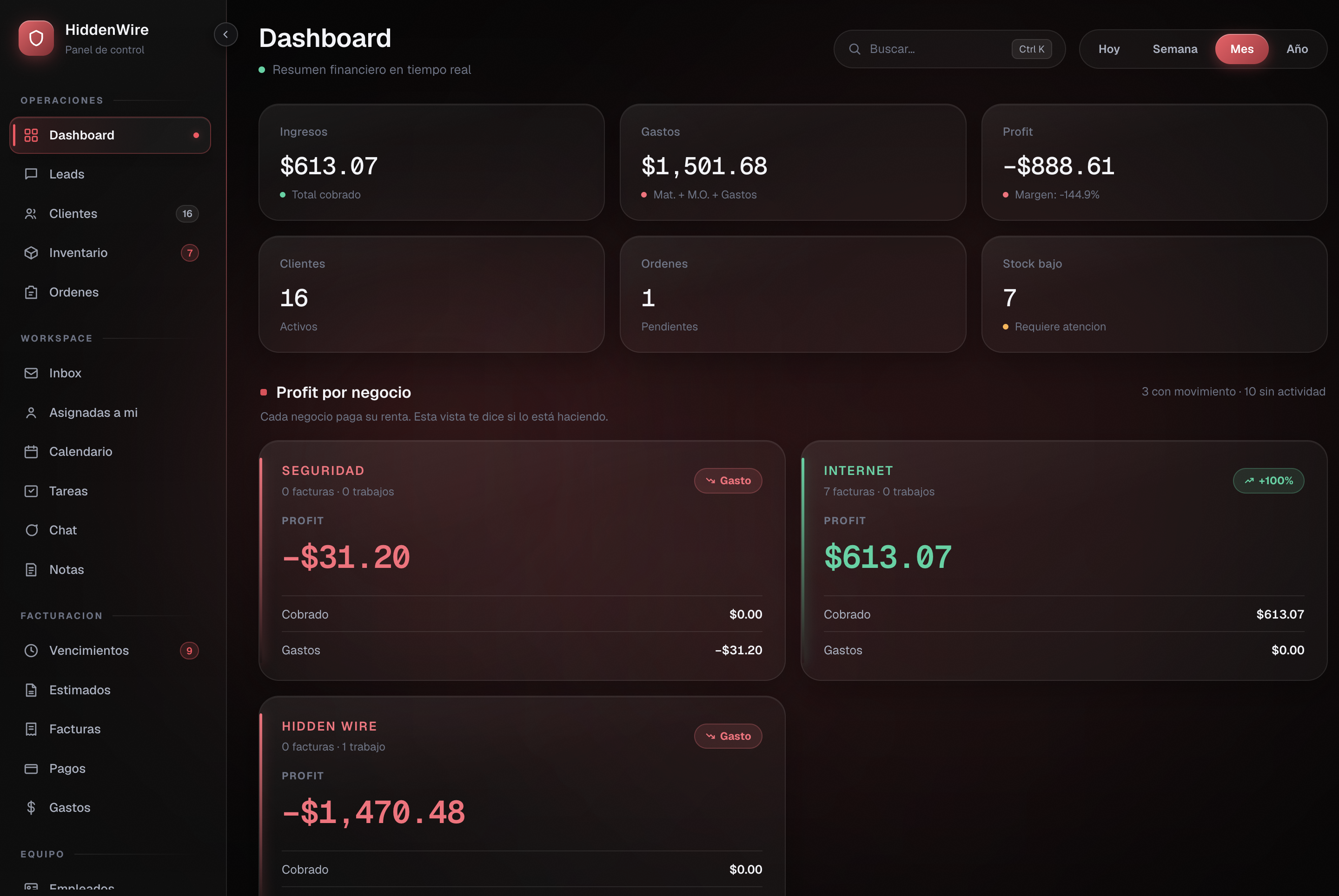The width and height of the screenshot is (1339, 896).
Task: Navigate to Facturas
Action: tap(110, 729)
